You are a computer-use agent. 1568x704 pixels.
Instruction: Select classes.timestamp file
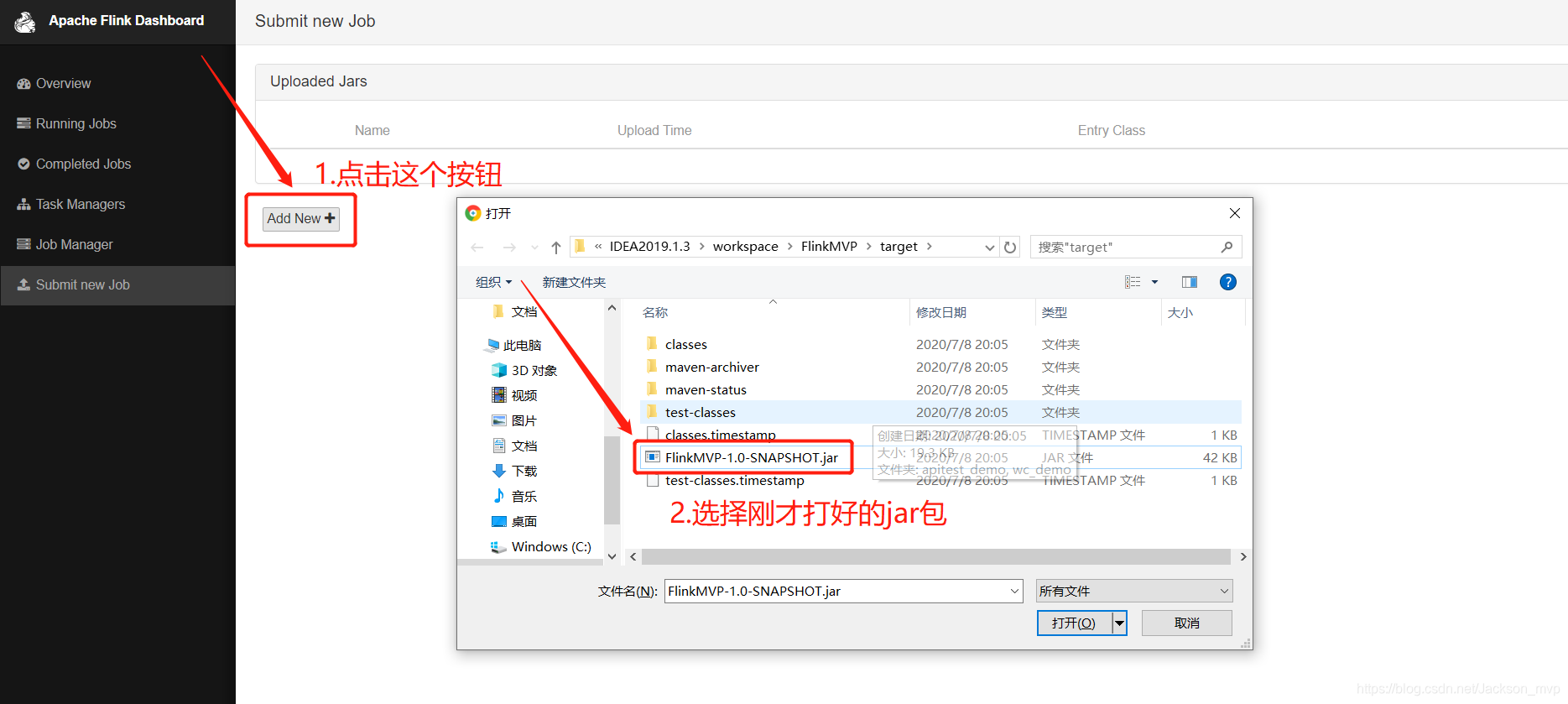point(720,435)
